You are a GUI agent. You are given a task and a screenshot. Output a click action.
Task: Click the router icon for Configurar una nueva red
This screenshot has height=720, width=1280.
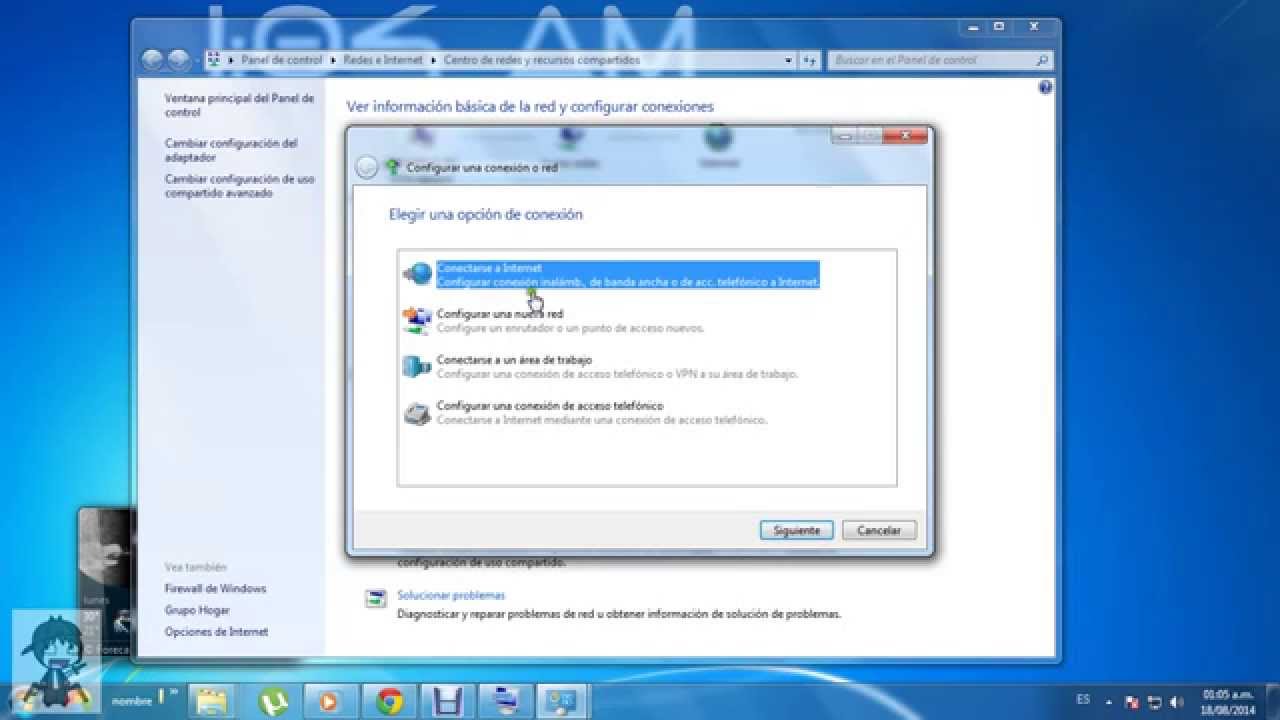coord(416,321)
